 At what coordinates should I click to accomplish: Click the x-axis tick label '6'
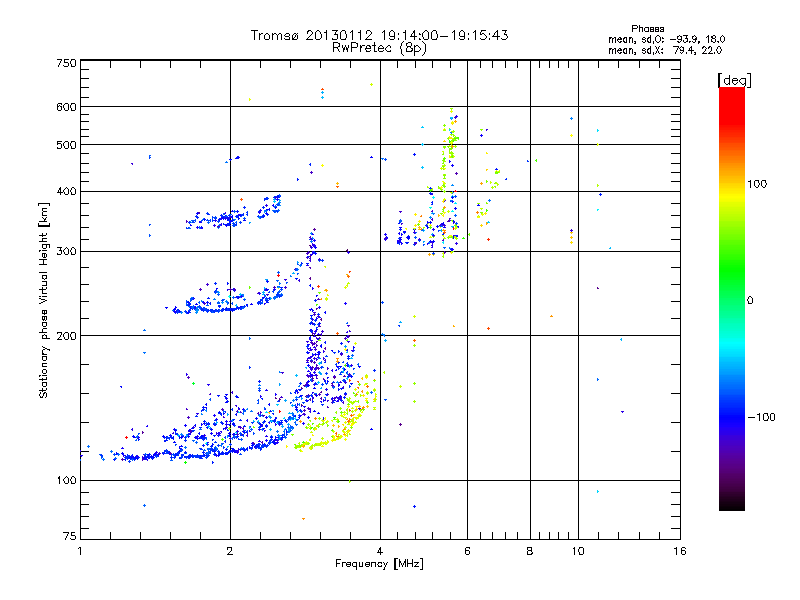[x=467, y=551]
